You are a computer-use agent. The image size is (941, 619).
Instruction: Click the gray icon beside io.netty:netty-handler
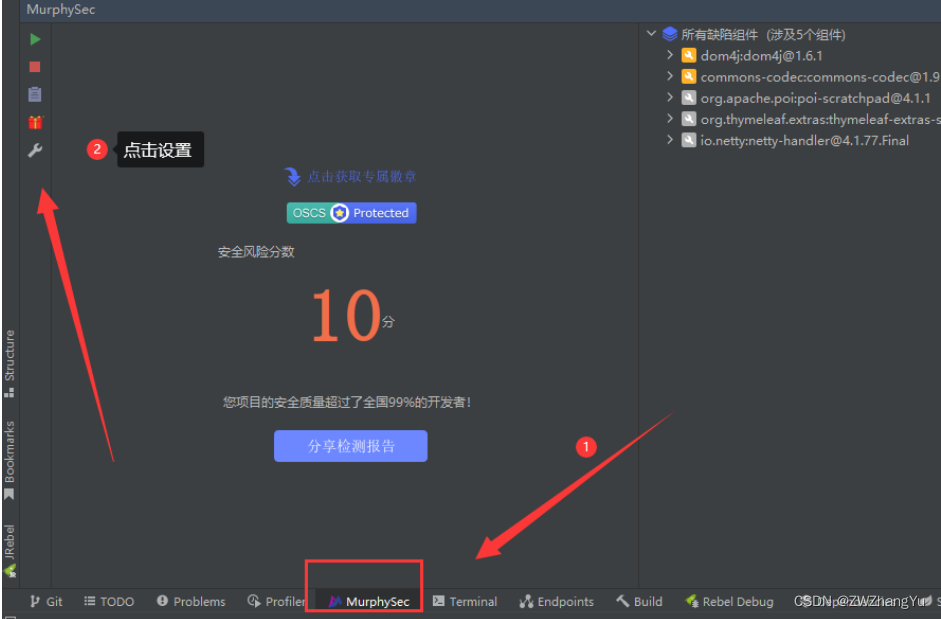point(688,140)
